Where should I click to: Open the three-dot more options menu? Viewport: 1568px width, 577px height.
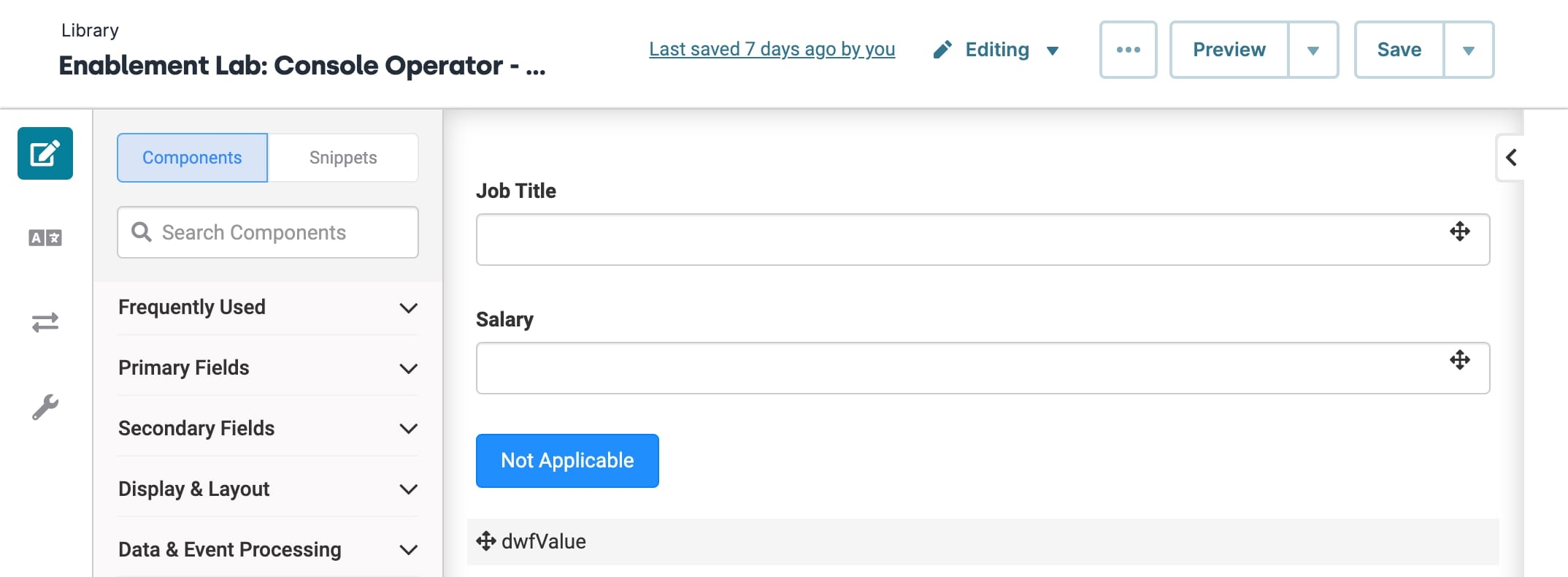[1129, 50]
